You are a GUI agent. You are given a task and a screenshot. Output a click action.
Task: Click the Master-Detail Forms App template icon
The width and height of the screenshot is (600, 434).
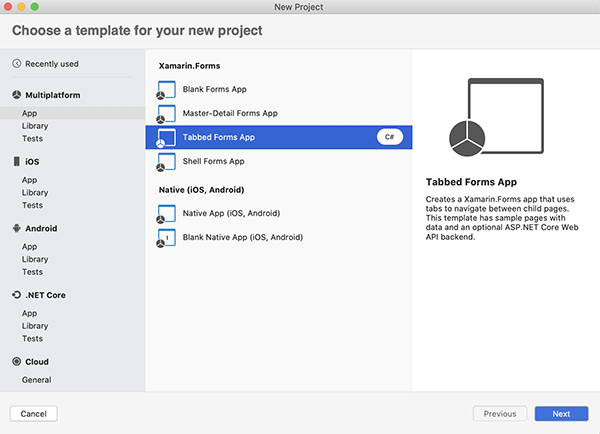pos(166,114)
